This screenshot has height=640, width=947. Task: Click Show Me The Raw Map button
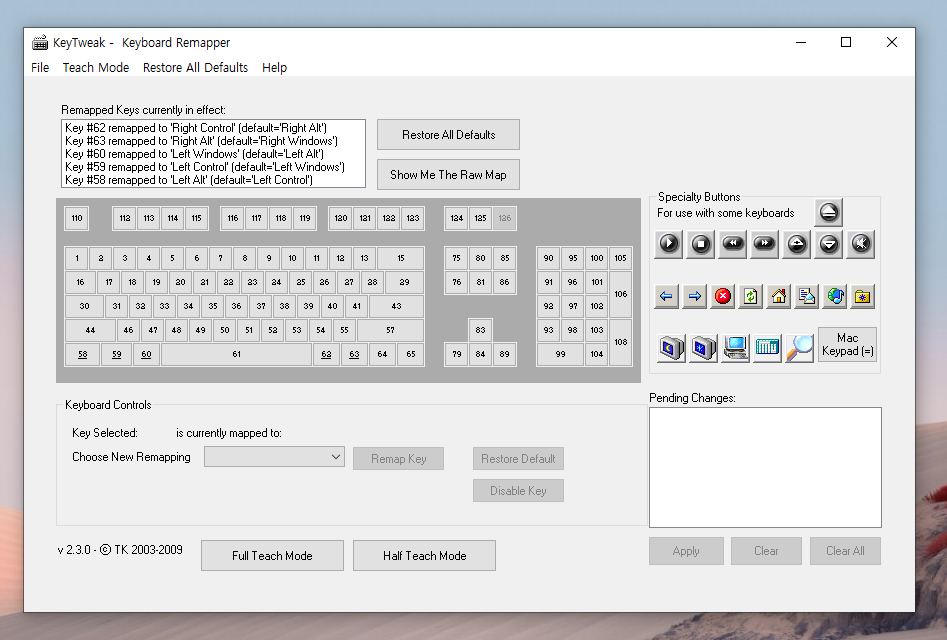pyautogui.click(x=448, y=174)
